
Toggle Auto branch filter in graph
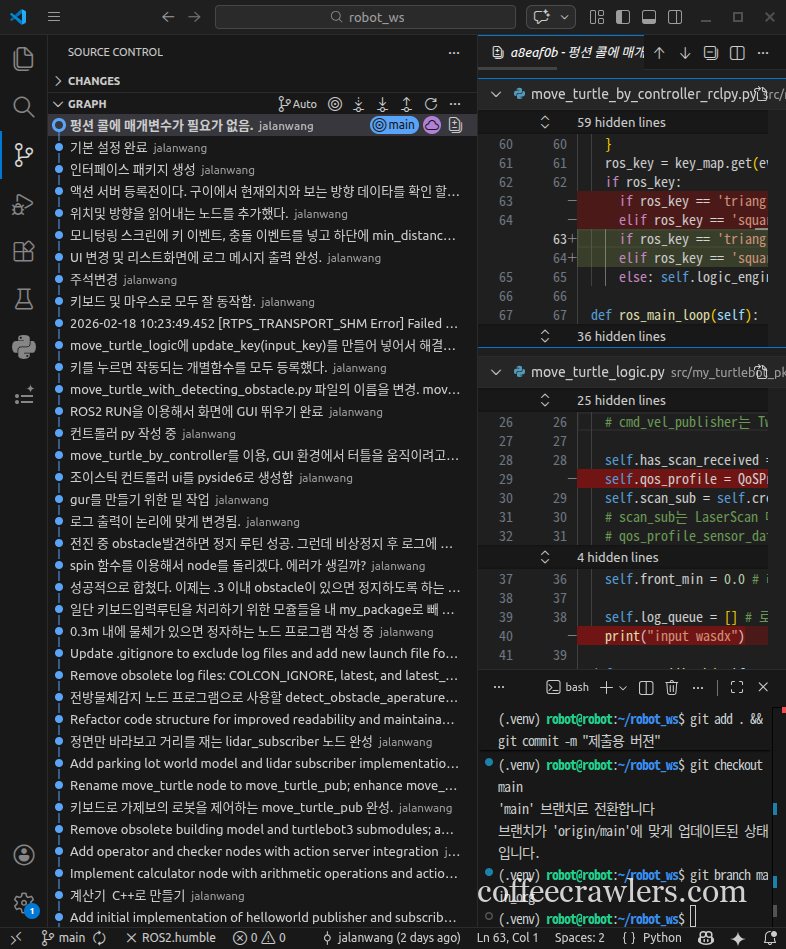(297, 104)
